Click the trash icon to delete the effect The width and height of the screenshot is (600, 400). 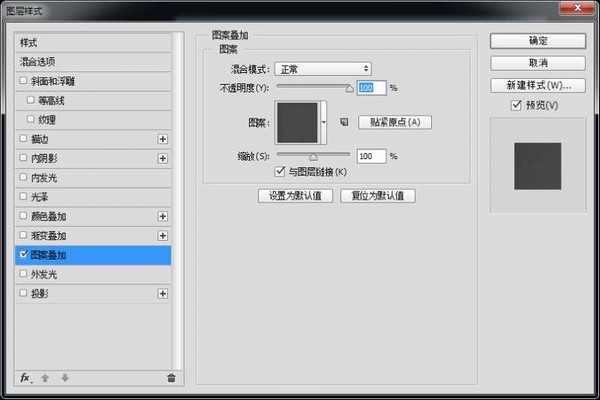pos(171,377)
